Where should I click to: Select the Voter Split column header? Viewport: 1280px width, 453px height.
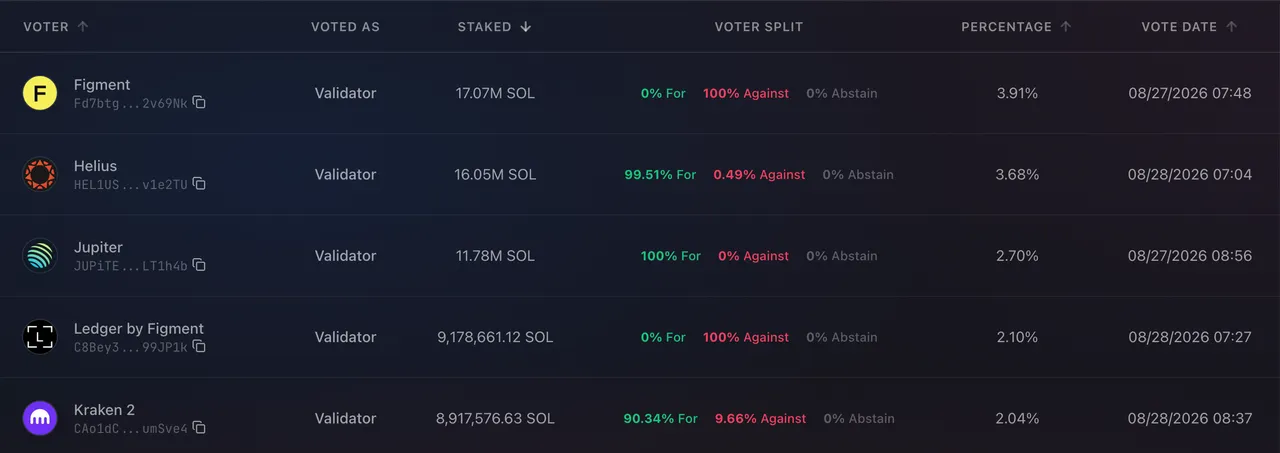(x=759, y=27)
